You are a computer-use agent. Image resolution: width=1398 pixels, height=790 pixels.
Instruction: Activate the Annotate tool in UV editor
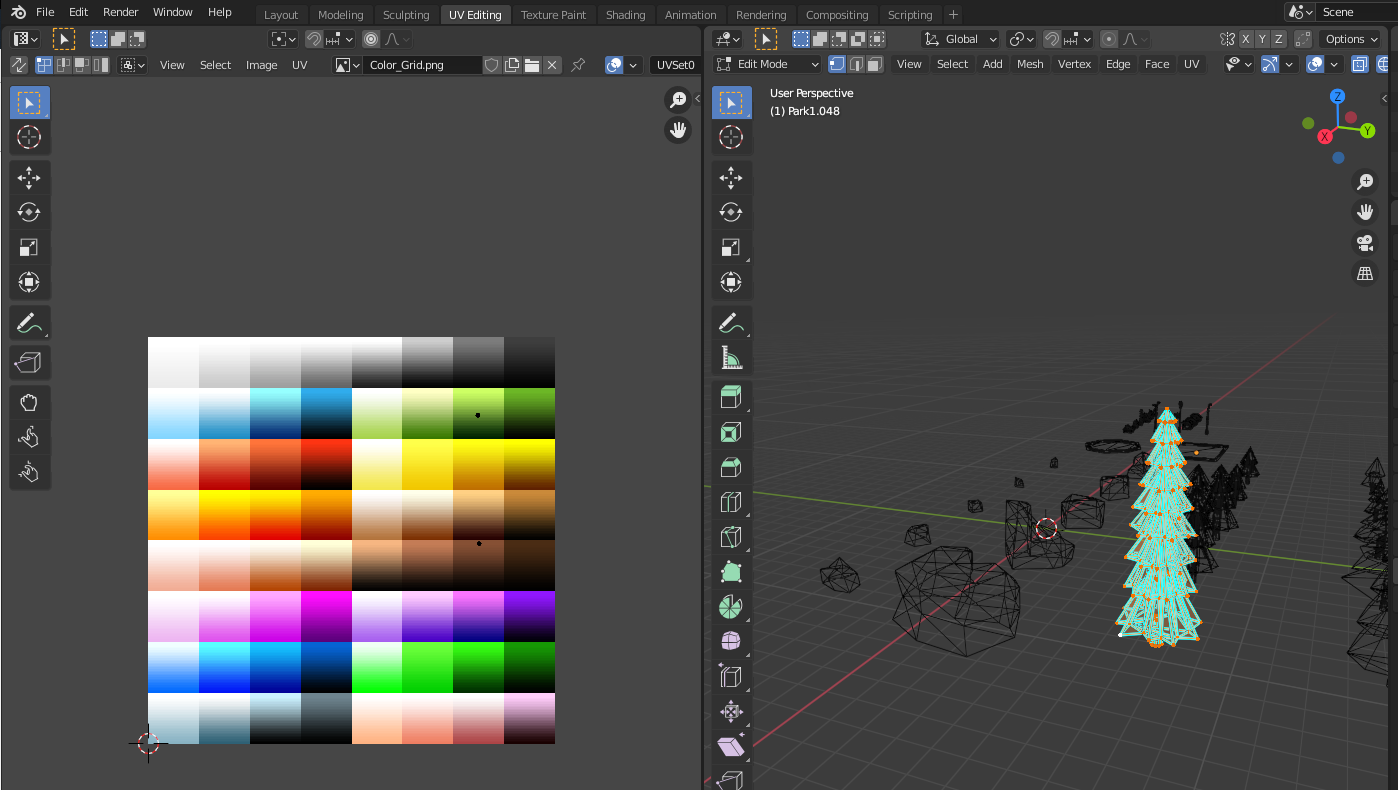tap(29, 323)
